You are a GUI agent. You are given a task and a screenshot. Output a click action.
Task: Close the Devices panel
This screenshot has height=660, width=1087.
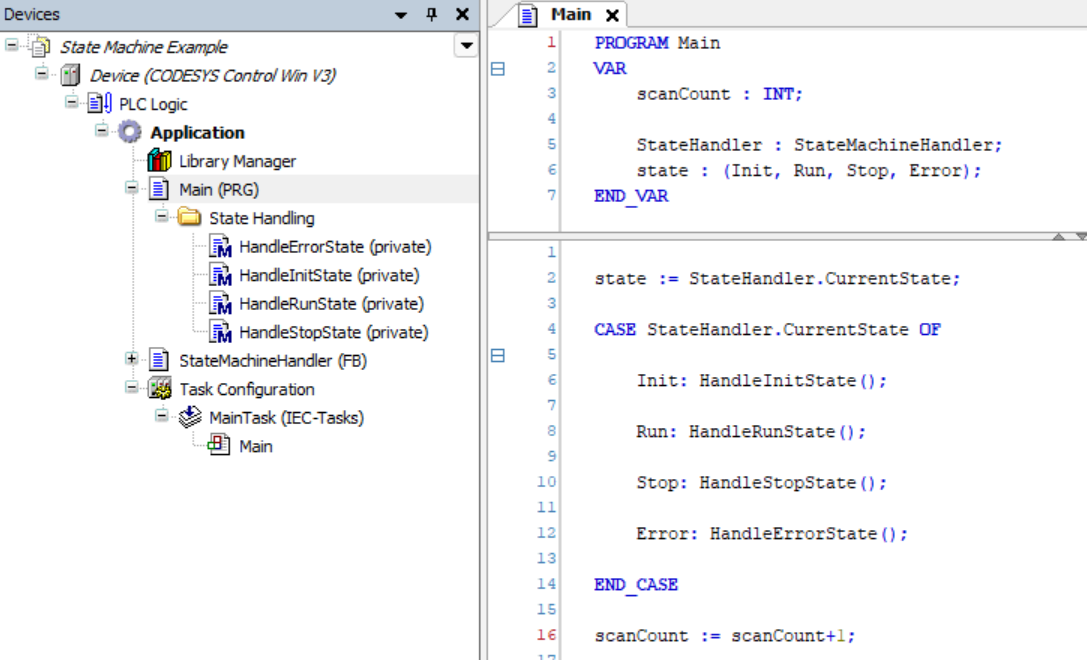pos(462,14)
